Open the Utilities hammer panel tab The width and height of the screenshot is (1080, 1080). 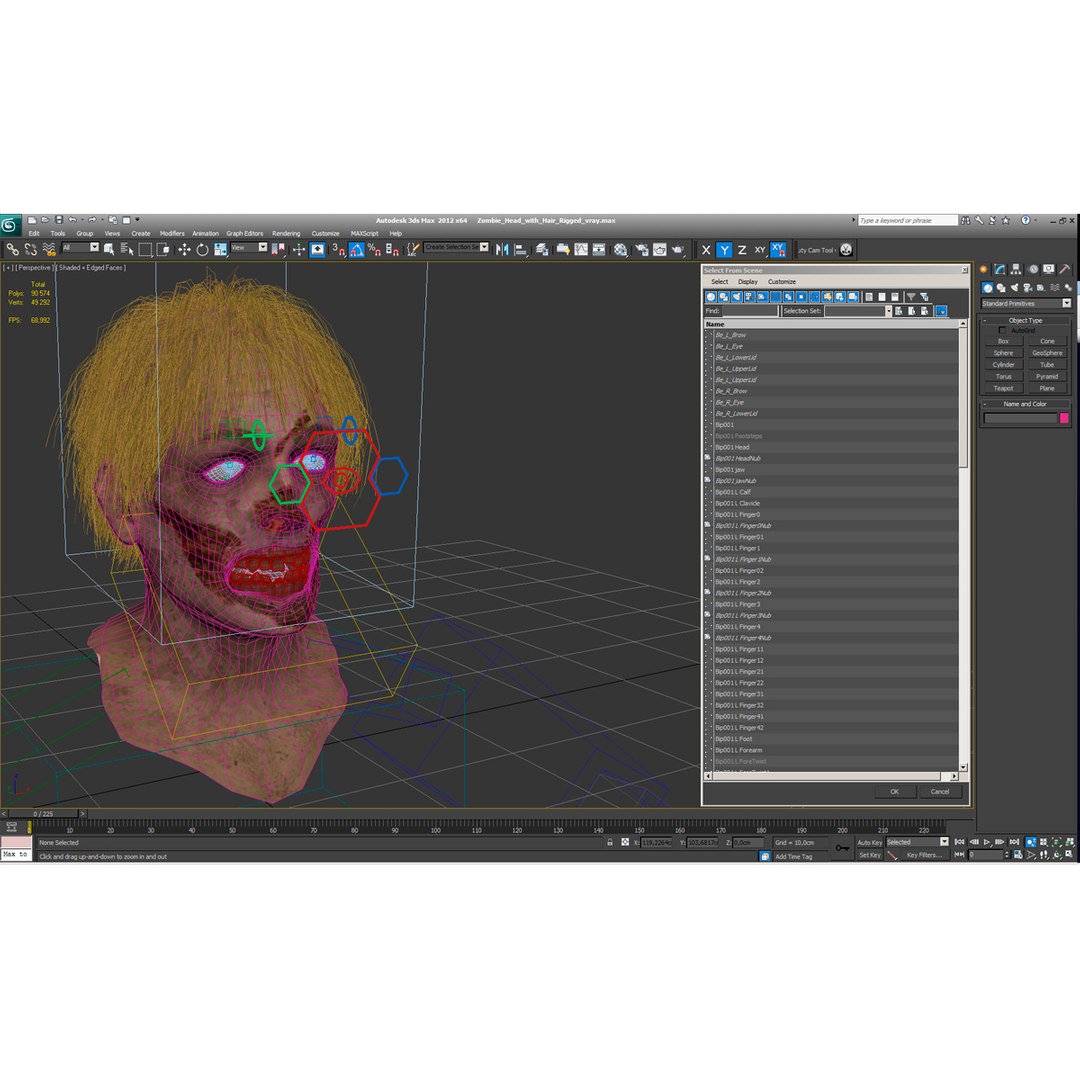(1065, 269)
